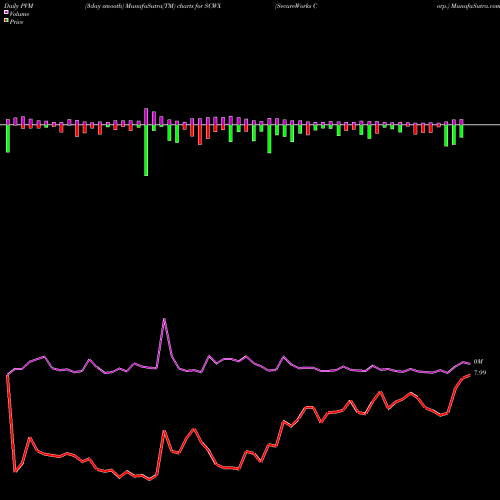Screen dimensions: 500x500
Task: Click the '(SecureWorks C' company name text
Action: tap(296, 6)
